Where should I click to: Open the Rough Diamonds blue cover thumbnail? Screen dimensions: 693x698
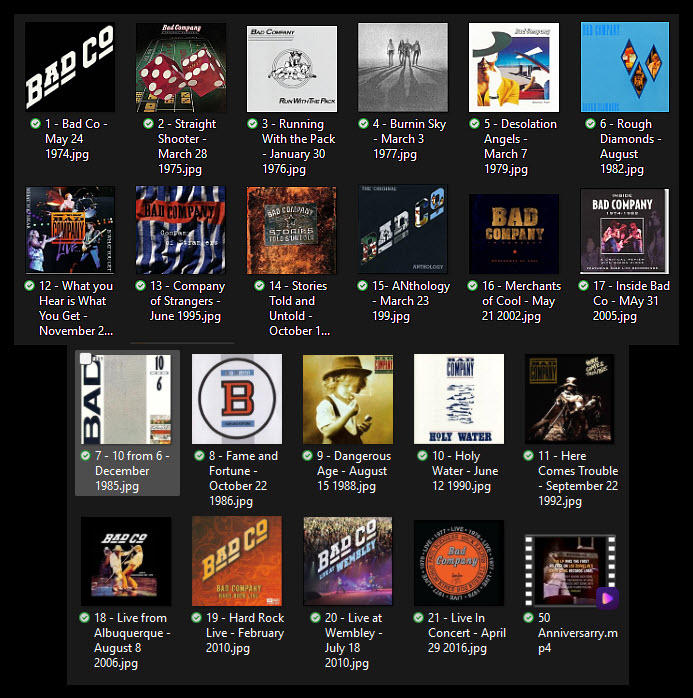(x=625, y=67)
